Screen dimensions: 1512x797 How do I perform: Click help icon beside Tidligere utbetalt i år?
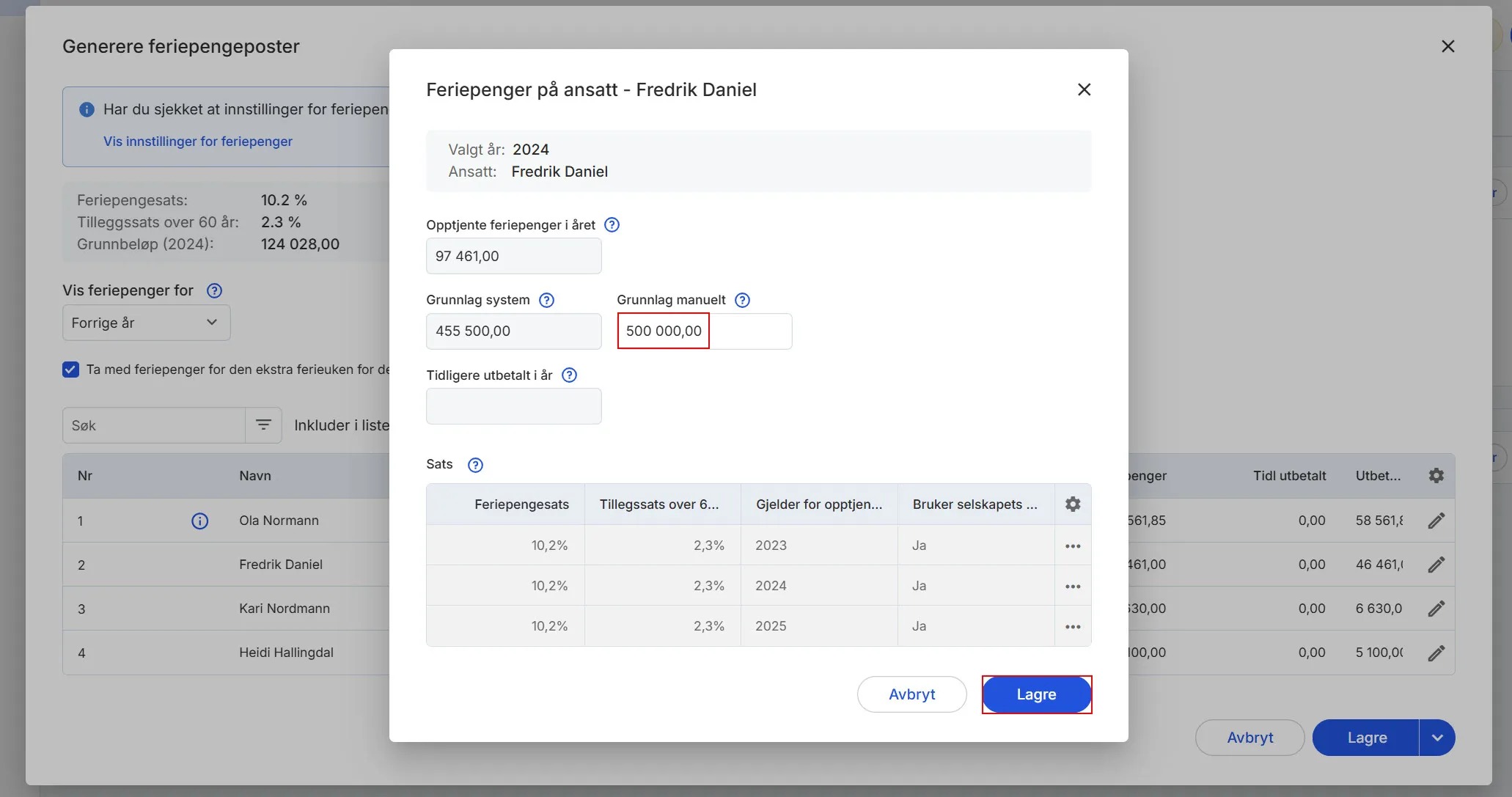click(569, 375)
